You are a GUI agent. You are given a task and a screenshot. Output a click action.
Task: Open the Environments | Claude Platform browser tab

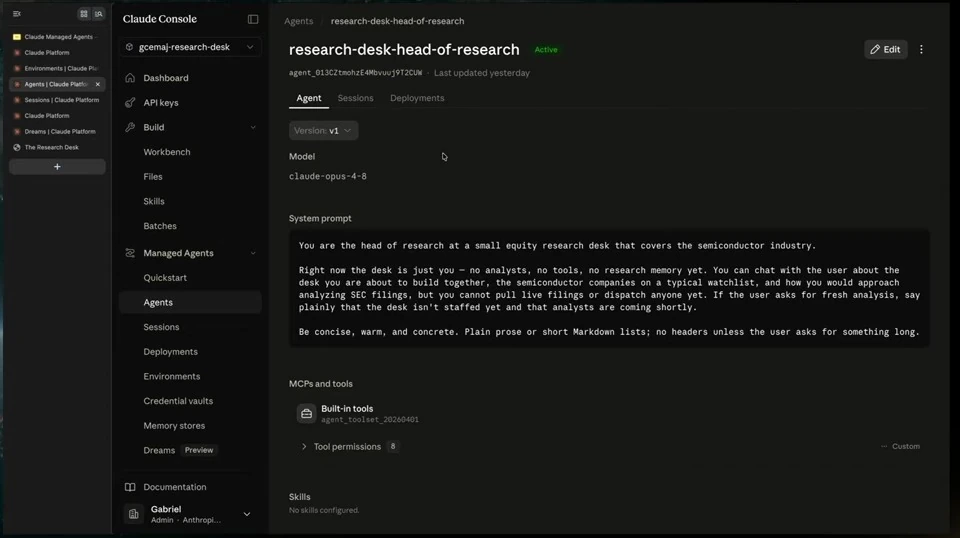click(57, 69)
